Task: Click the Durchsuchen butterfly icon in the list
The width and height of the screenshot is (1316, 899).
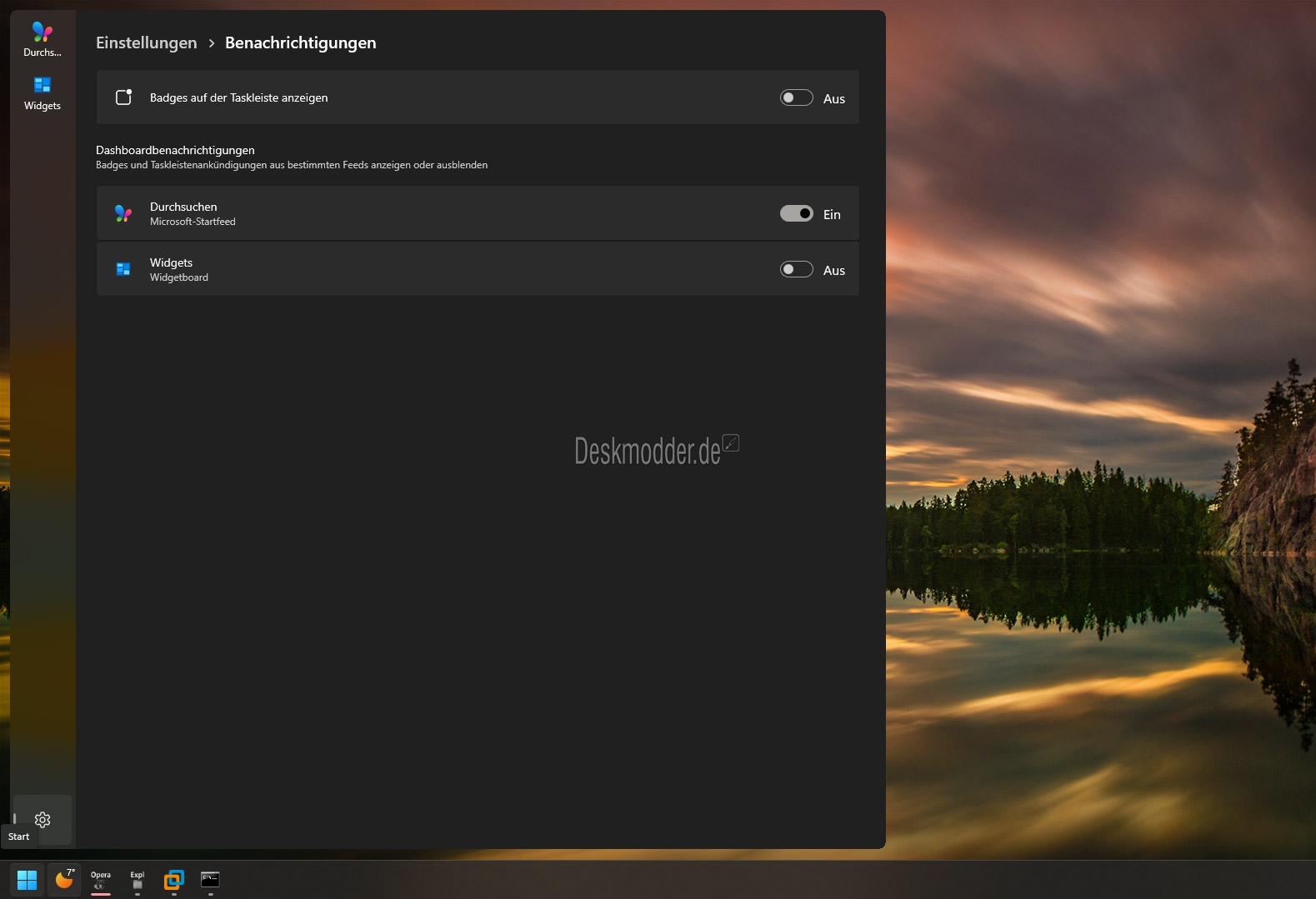Action: pyautogui.click(x=123, y=213)
